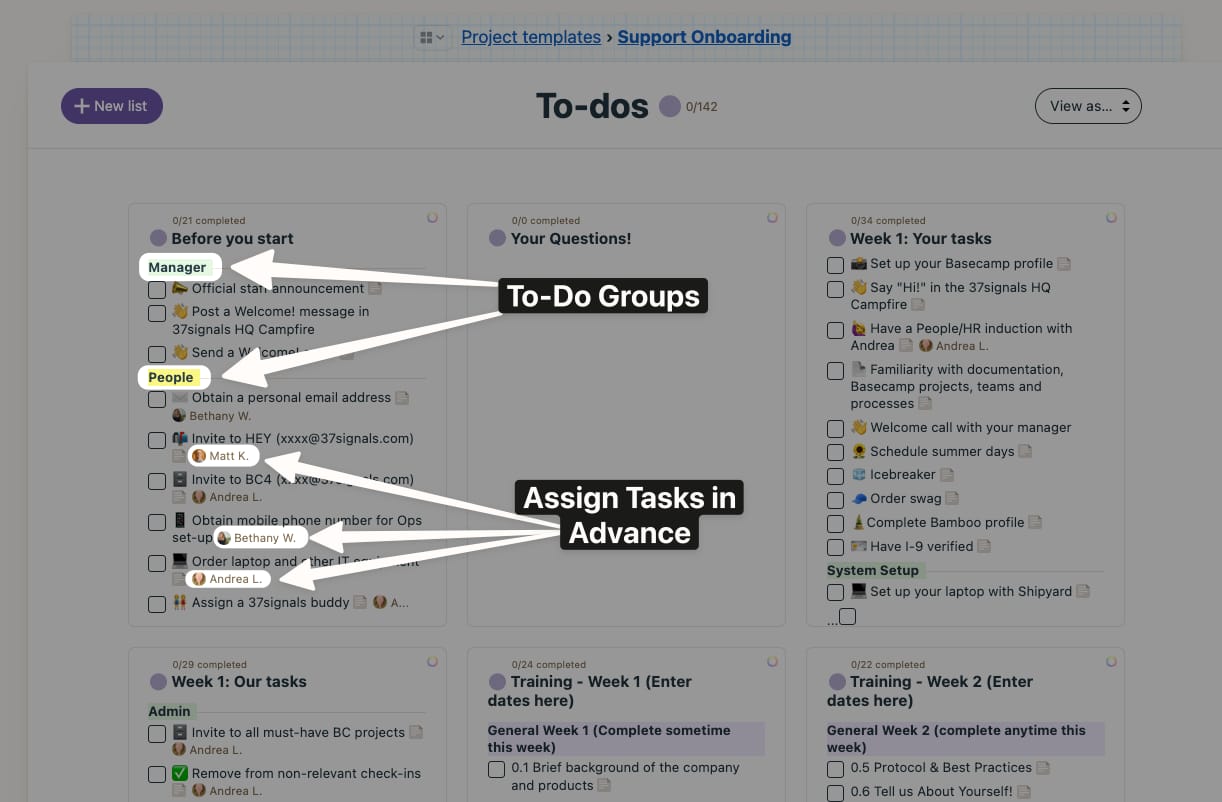Open the Support Onboarding breadcrumb link
The image size is (1222, 802).
[x=704, y=37]
